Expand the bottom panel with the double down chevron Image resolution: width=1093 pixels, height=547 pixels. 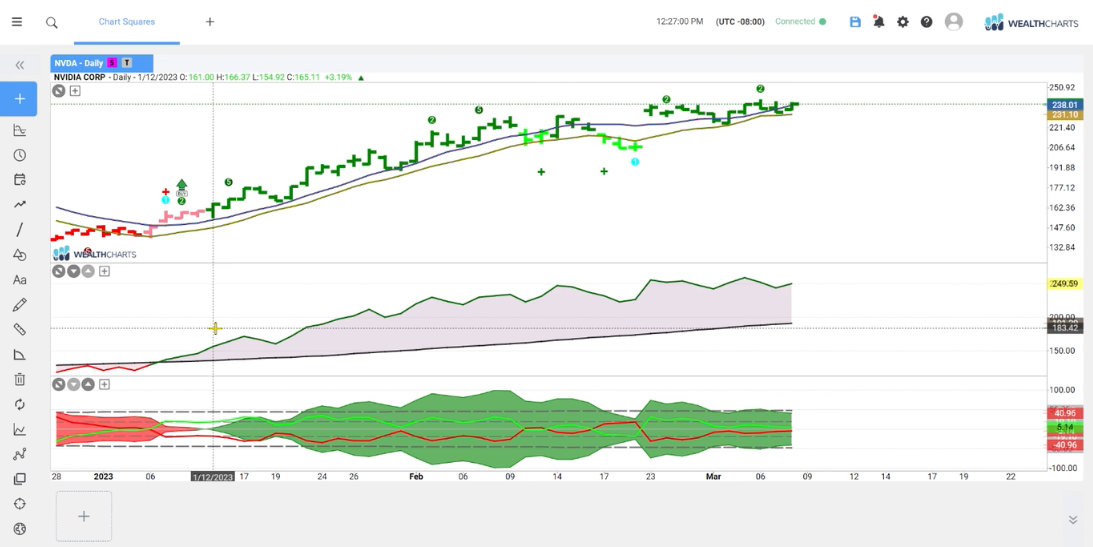click(1073, 520)
